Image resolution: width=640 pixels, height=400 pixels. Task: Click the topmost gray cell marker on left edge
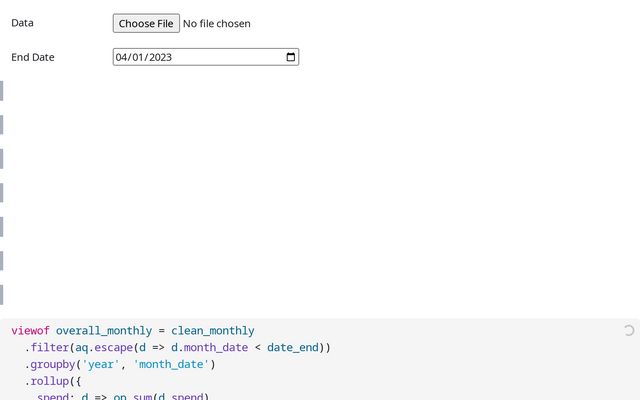[x=2, y=91]
